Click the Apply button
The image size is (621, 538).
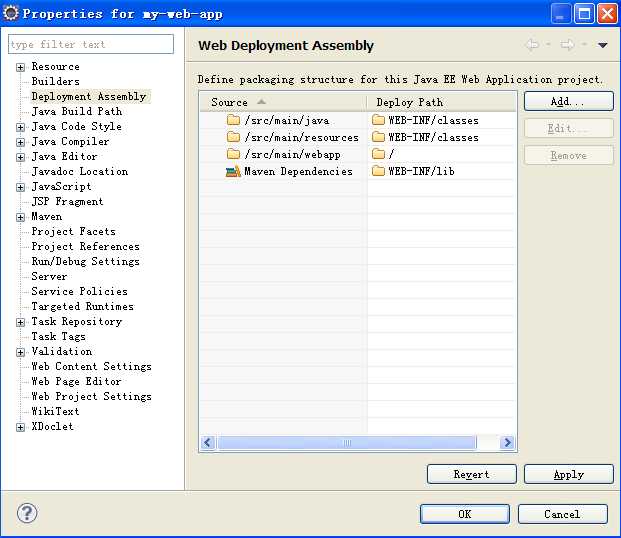tap(569, 474)
